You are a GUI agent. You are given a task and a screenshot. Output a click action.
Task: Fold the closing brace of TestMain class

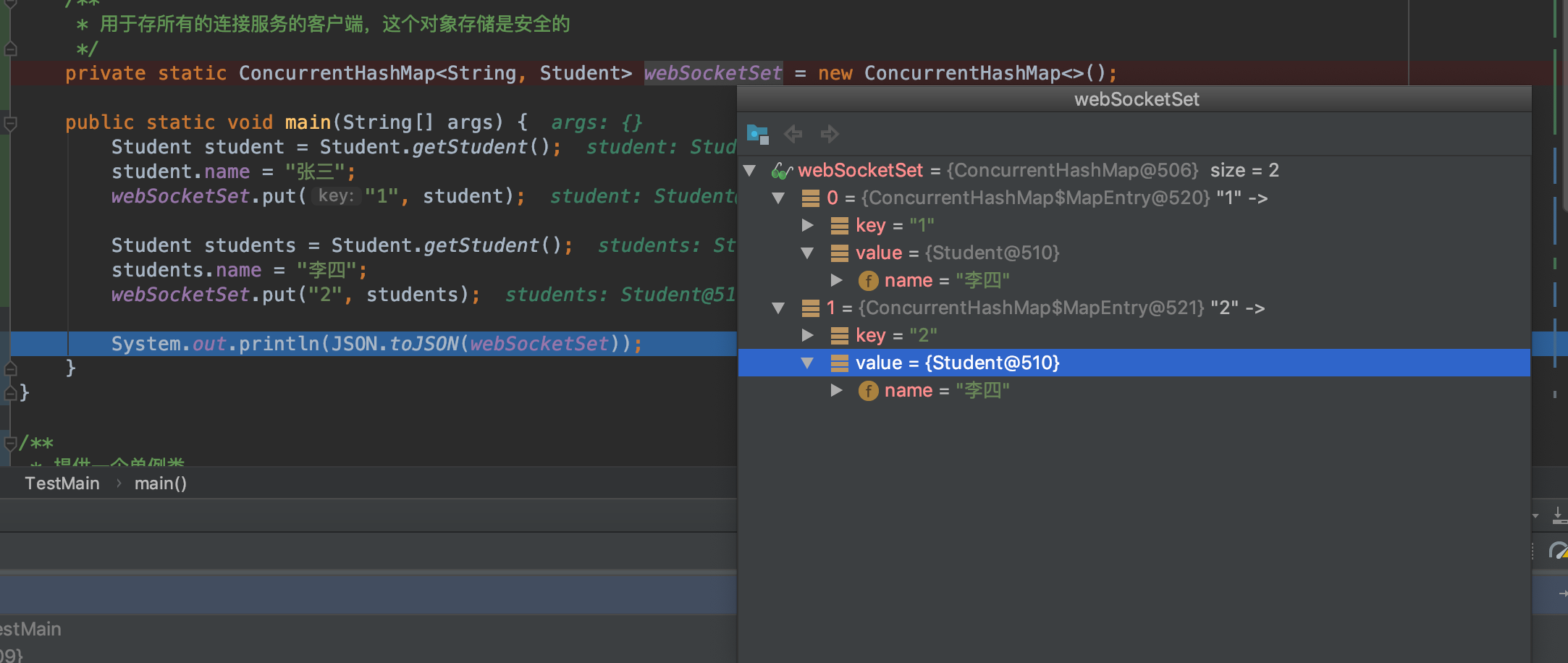tap(11, 393)
